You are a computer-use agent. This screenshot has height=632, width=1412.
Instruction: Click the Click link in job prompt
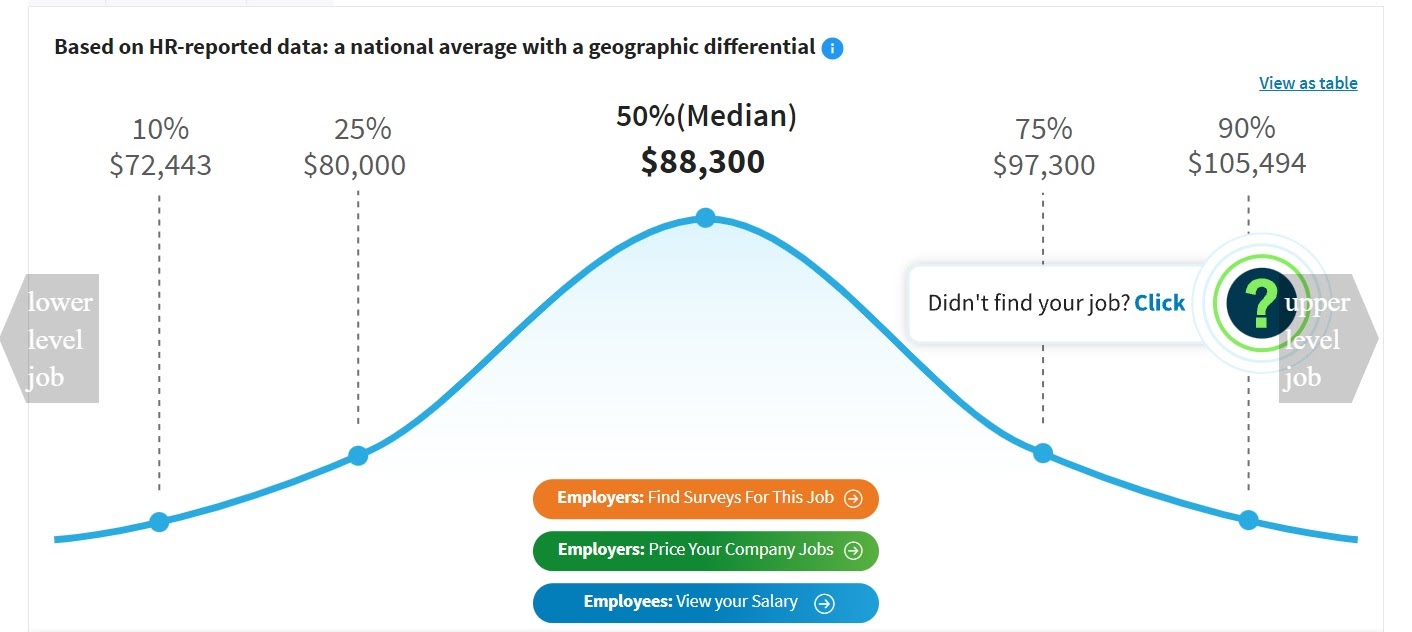[1160, 303]
